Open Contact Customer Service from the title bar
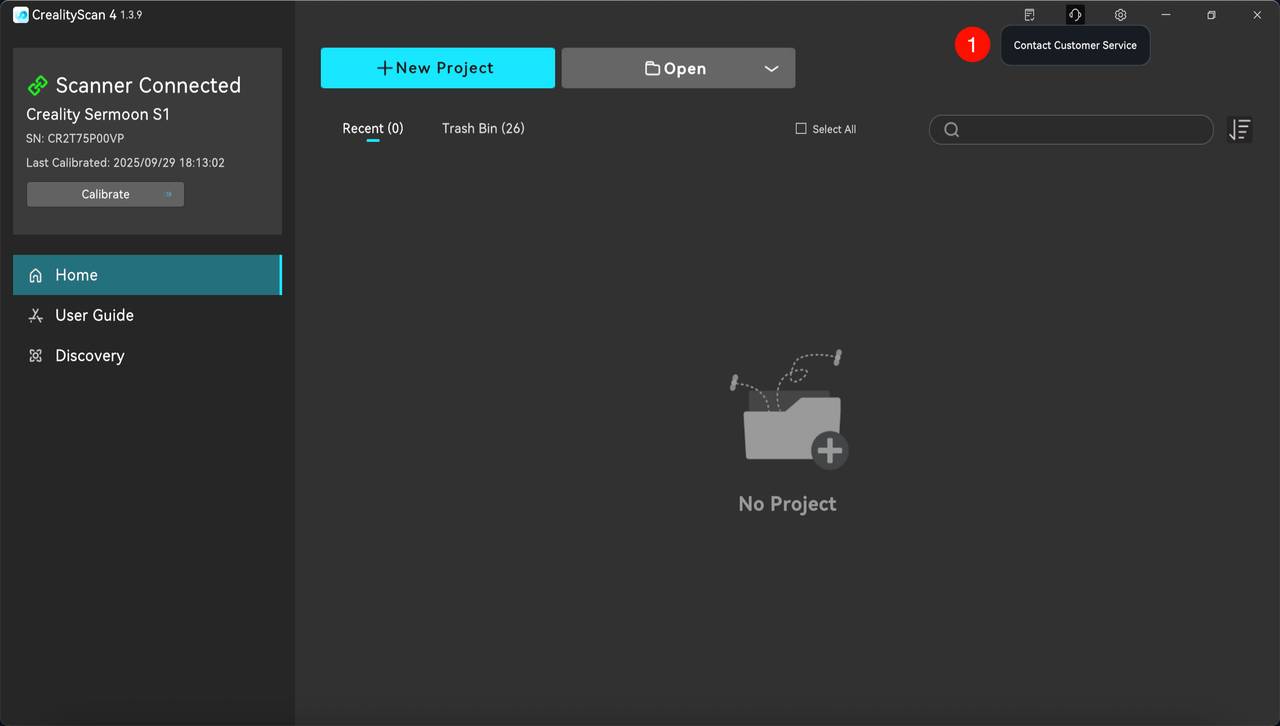 tap(1074, 14)
